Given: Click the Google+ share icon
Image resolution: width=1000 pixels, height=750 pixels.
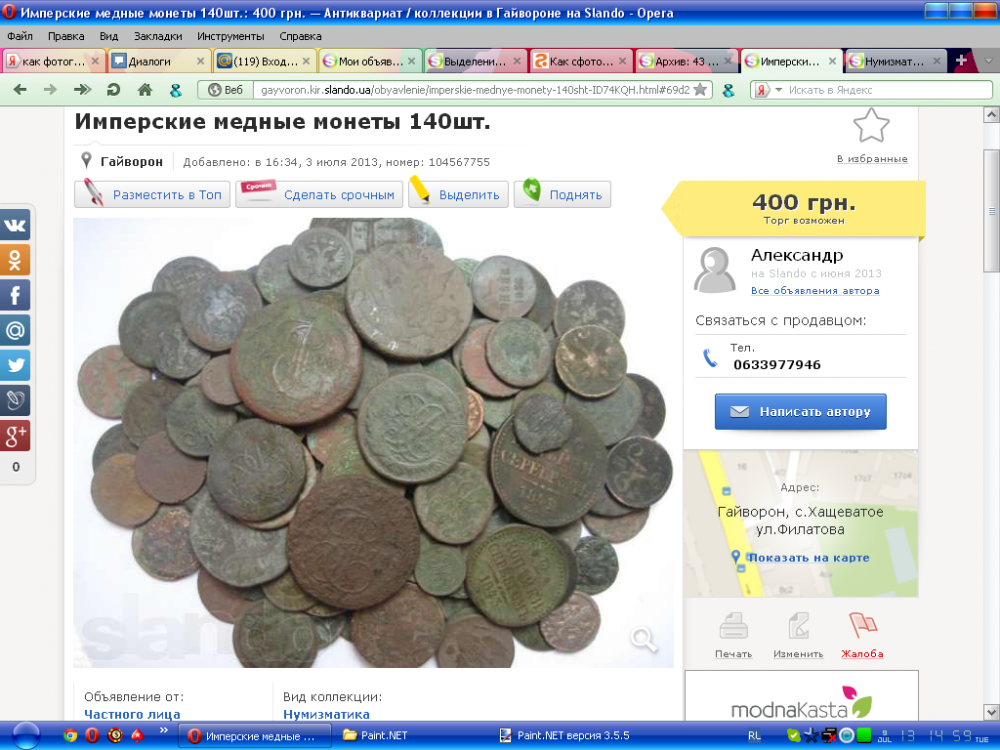Looking at the screenshot, I should click(15, 435).
